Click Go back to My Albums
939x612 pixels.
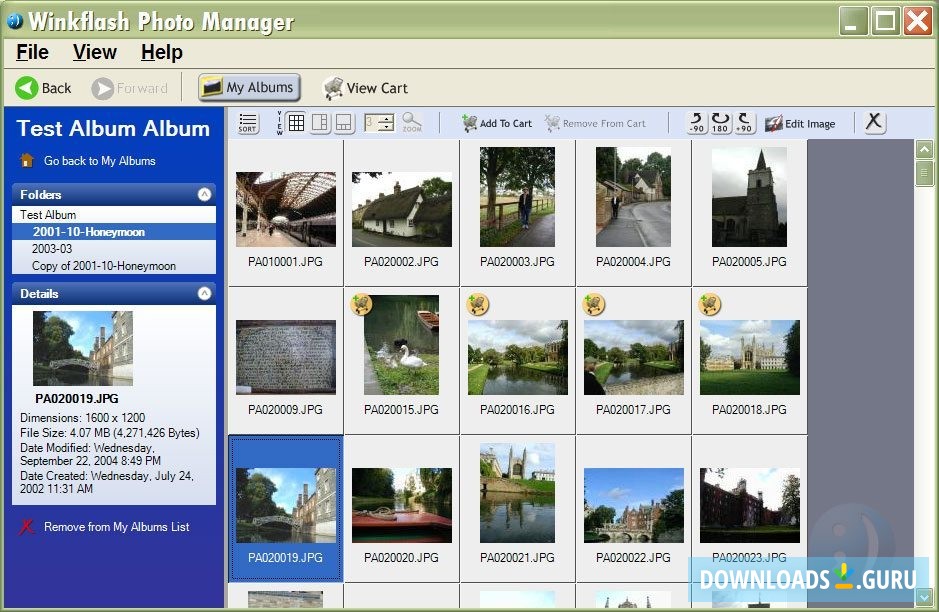101,158
